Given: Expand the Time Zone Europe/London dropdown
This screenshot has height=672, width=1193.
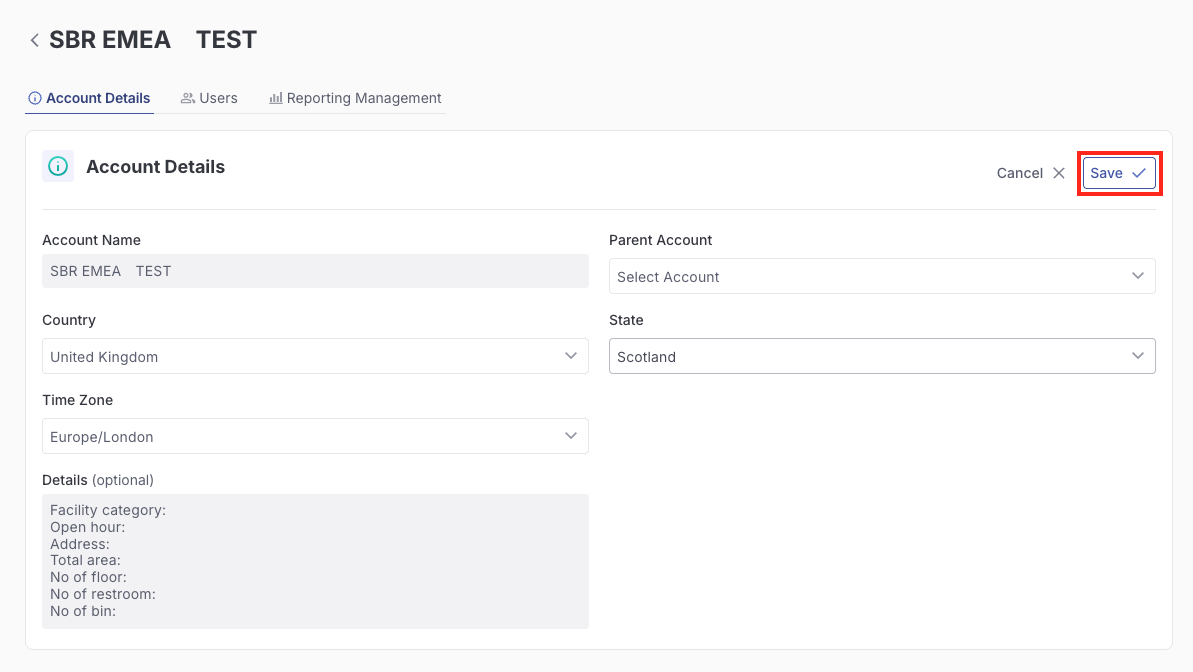Looking at the screenshot, I should 315,436.
